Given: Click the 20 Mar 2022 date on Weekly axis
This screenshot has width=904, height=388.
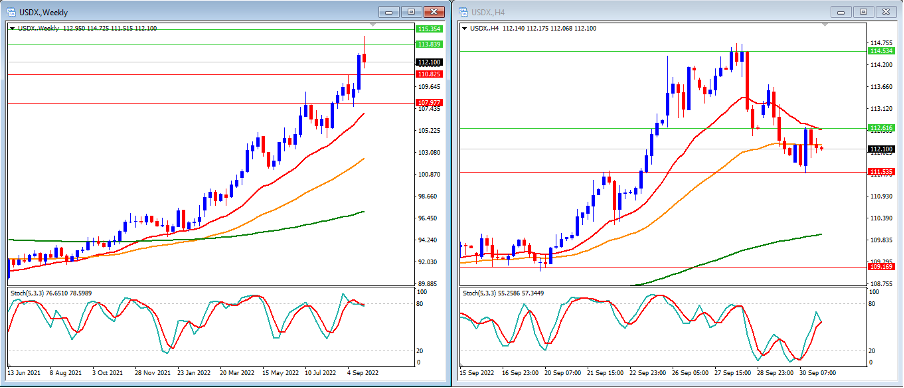Looking at the screenshot, I should [x=236, y=373].
